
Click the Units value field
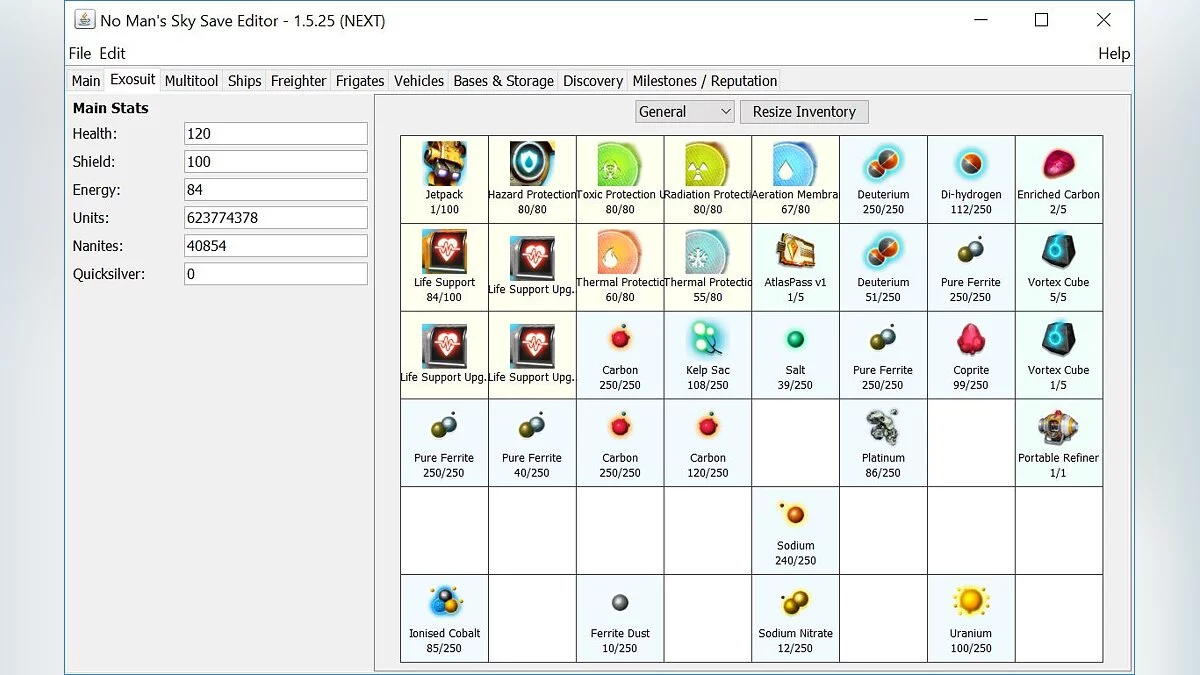(x=276, y=217)
